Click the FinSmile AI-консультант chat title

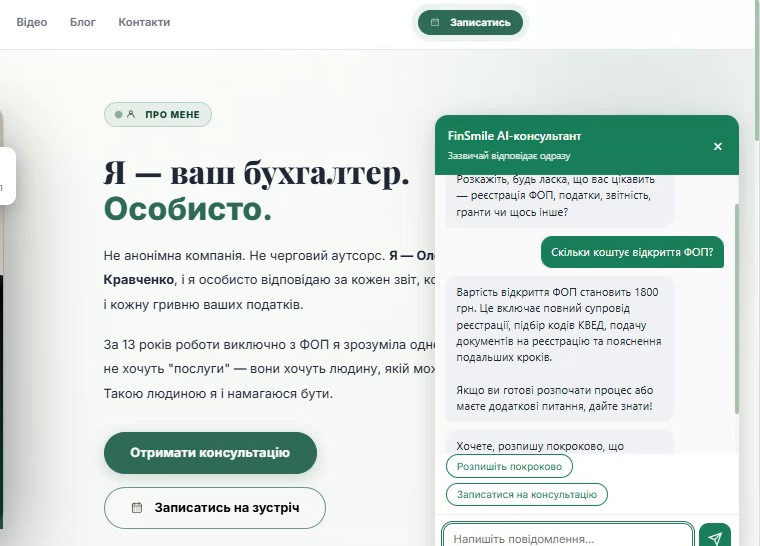coord(514,136)
